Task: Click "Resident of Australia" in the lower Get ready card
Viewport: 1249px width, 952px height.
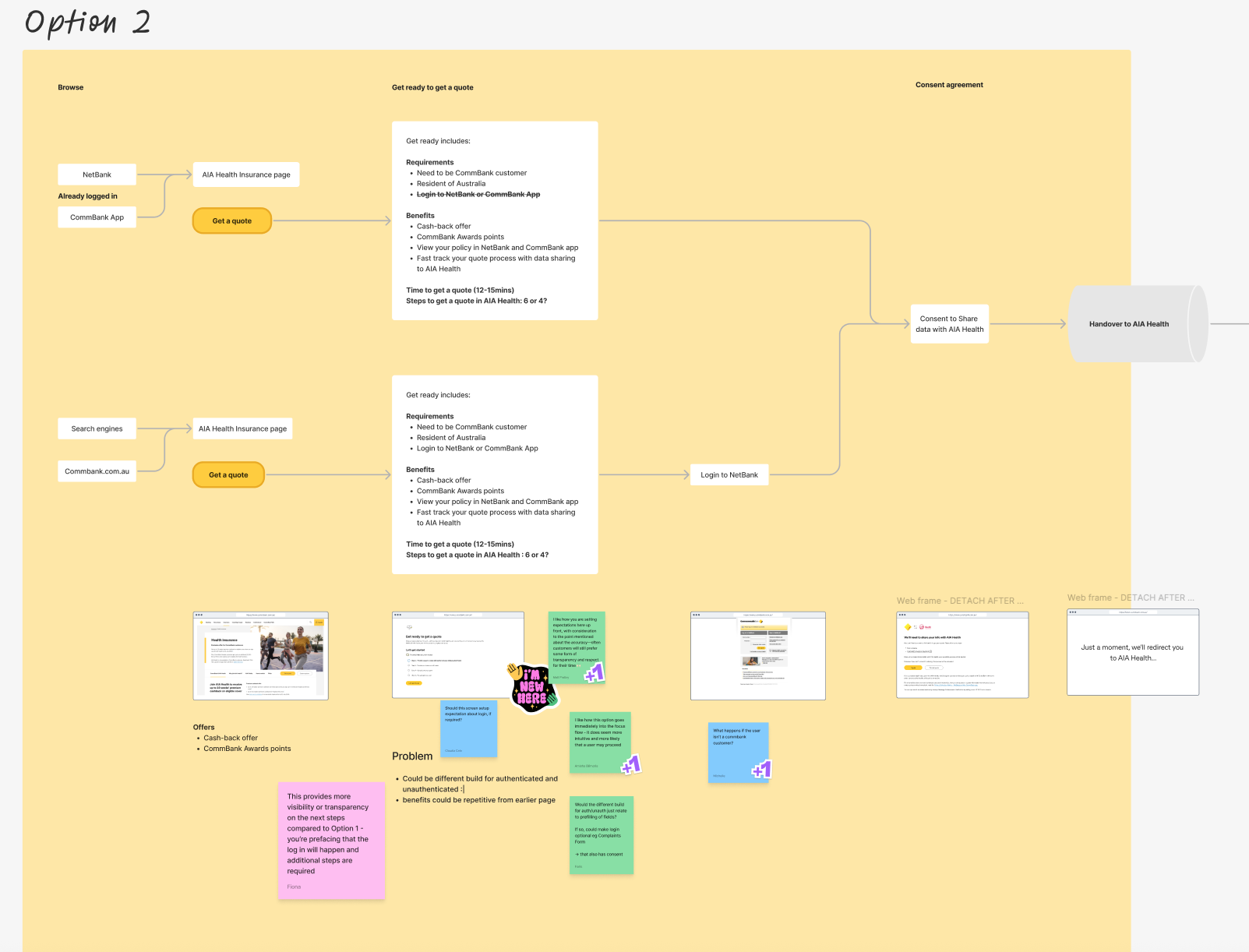Action: tap(450, 438)
